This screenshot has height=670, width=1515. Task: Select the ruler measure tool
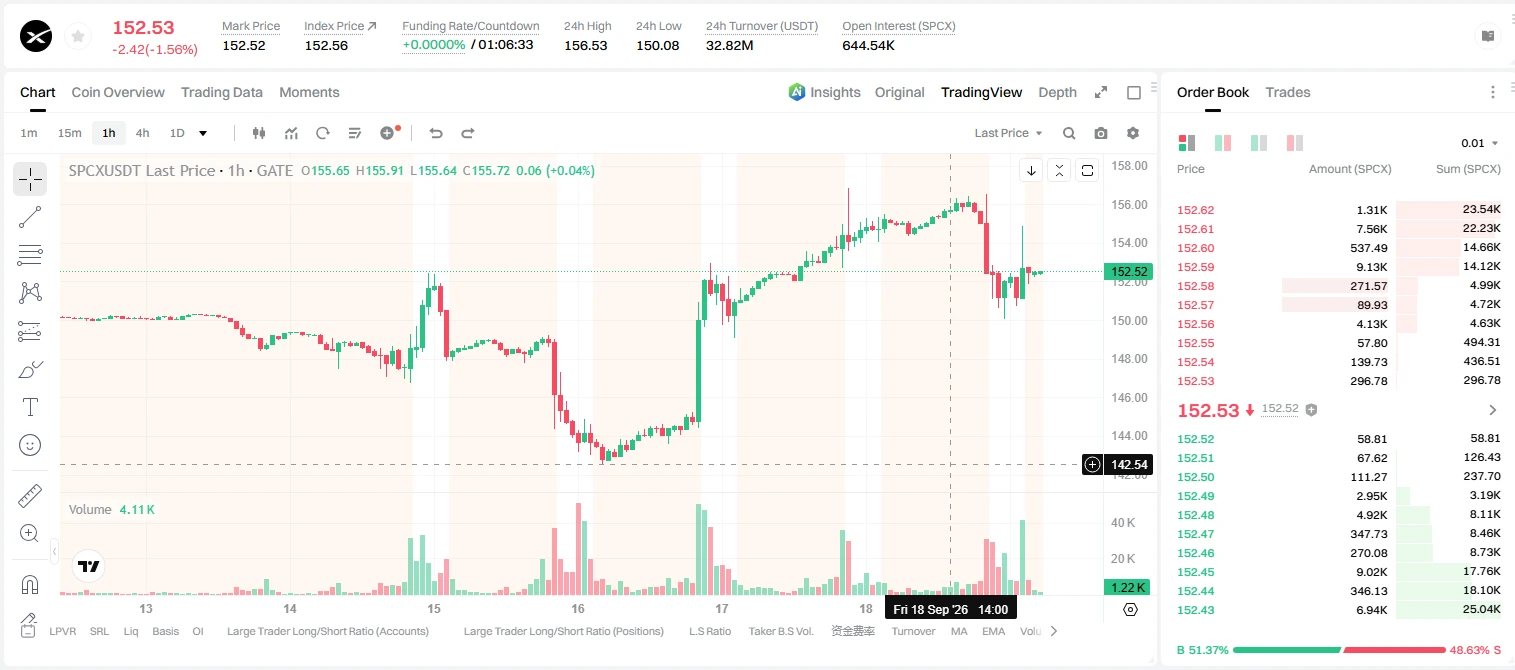pyautogui.click(x=30, y=496)
